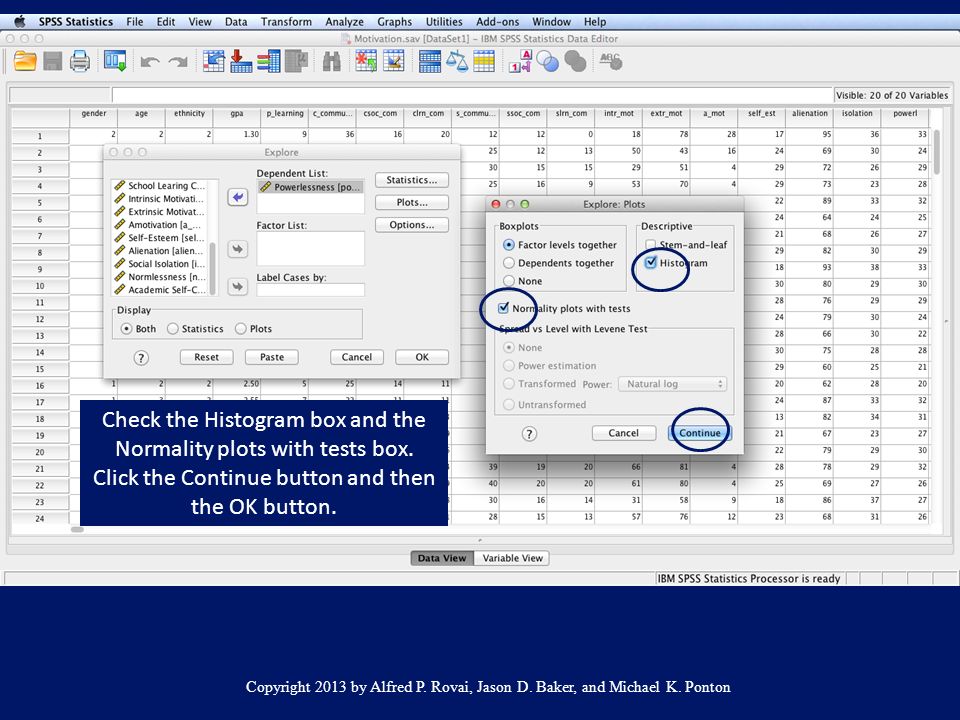Select Plots in the Display group
The width and height of the screenshot is (960, 720).
click(253, 329)
